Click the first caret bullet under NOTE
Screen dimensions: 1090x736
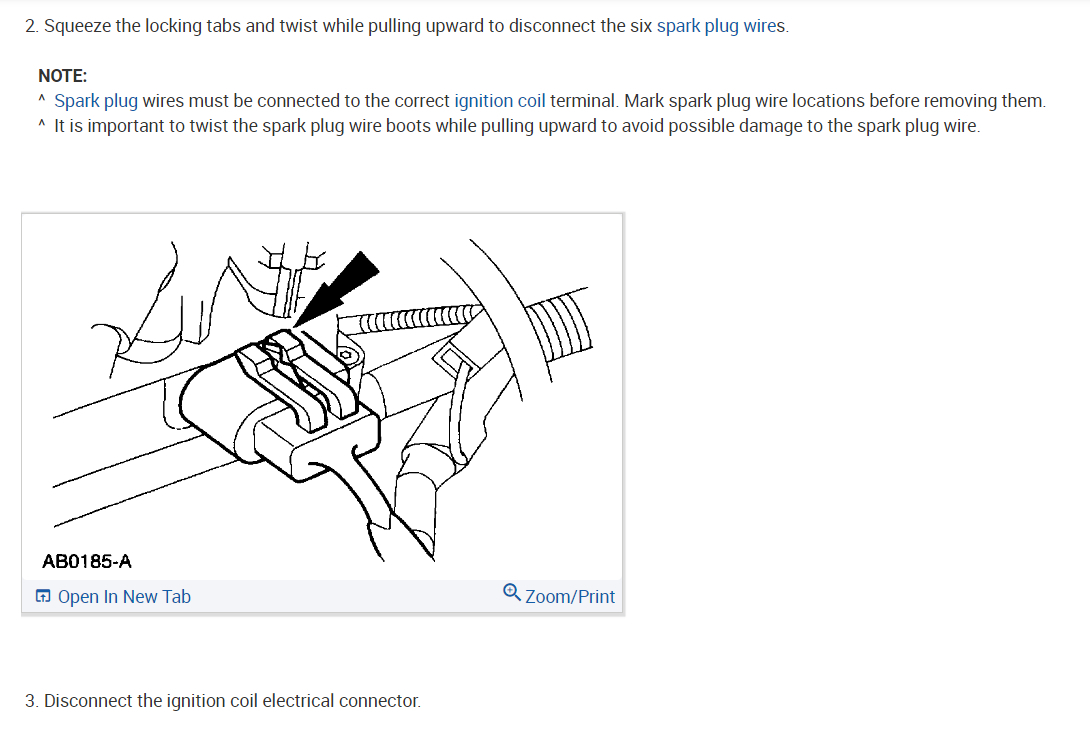[x=42, y=99]
